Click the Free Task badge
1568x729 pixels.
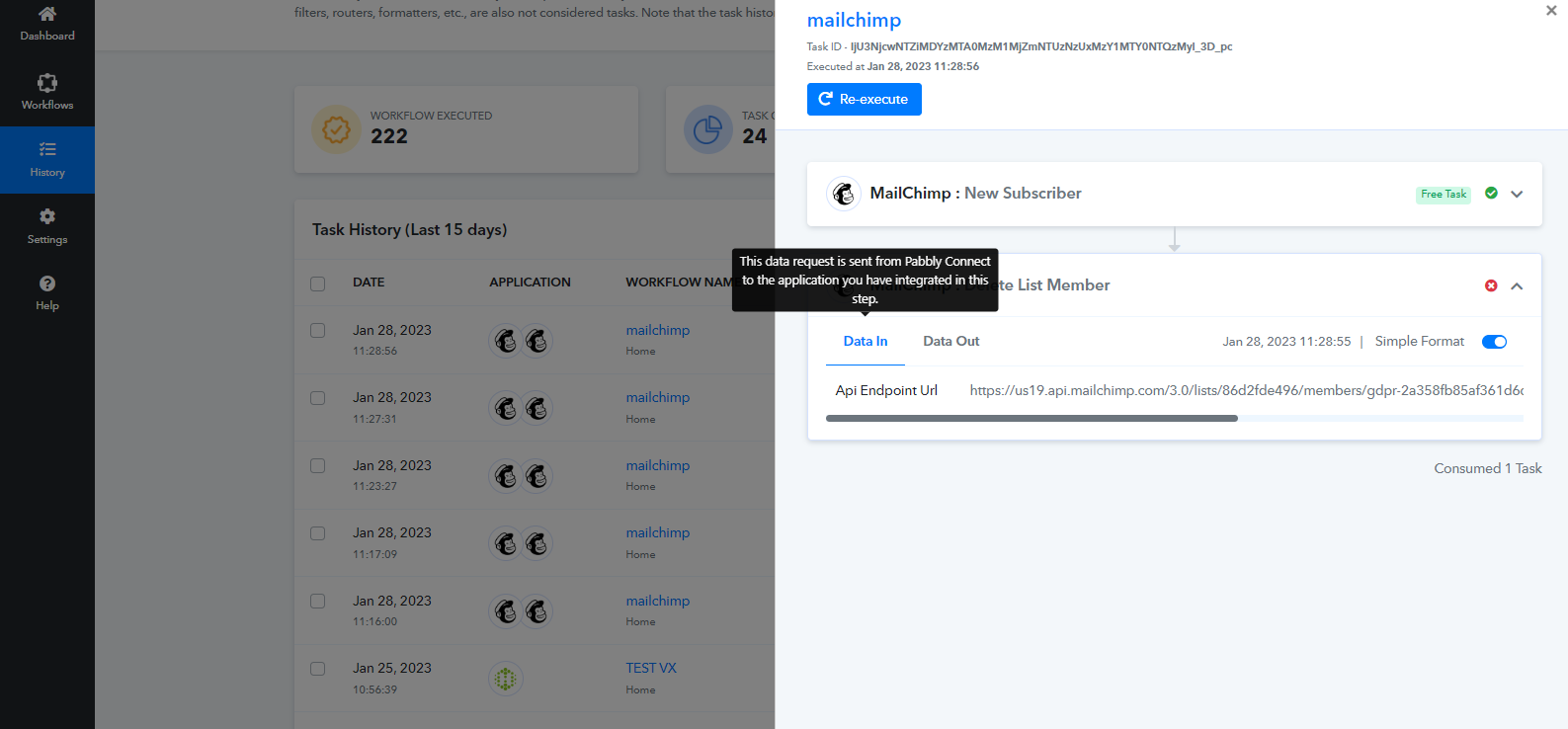(x=1444, y=195)
